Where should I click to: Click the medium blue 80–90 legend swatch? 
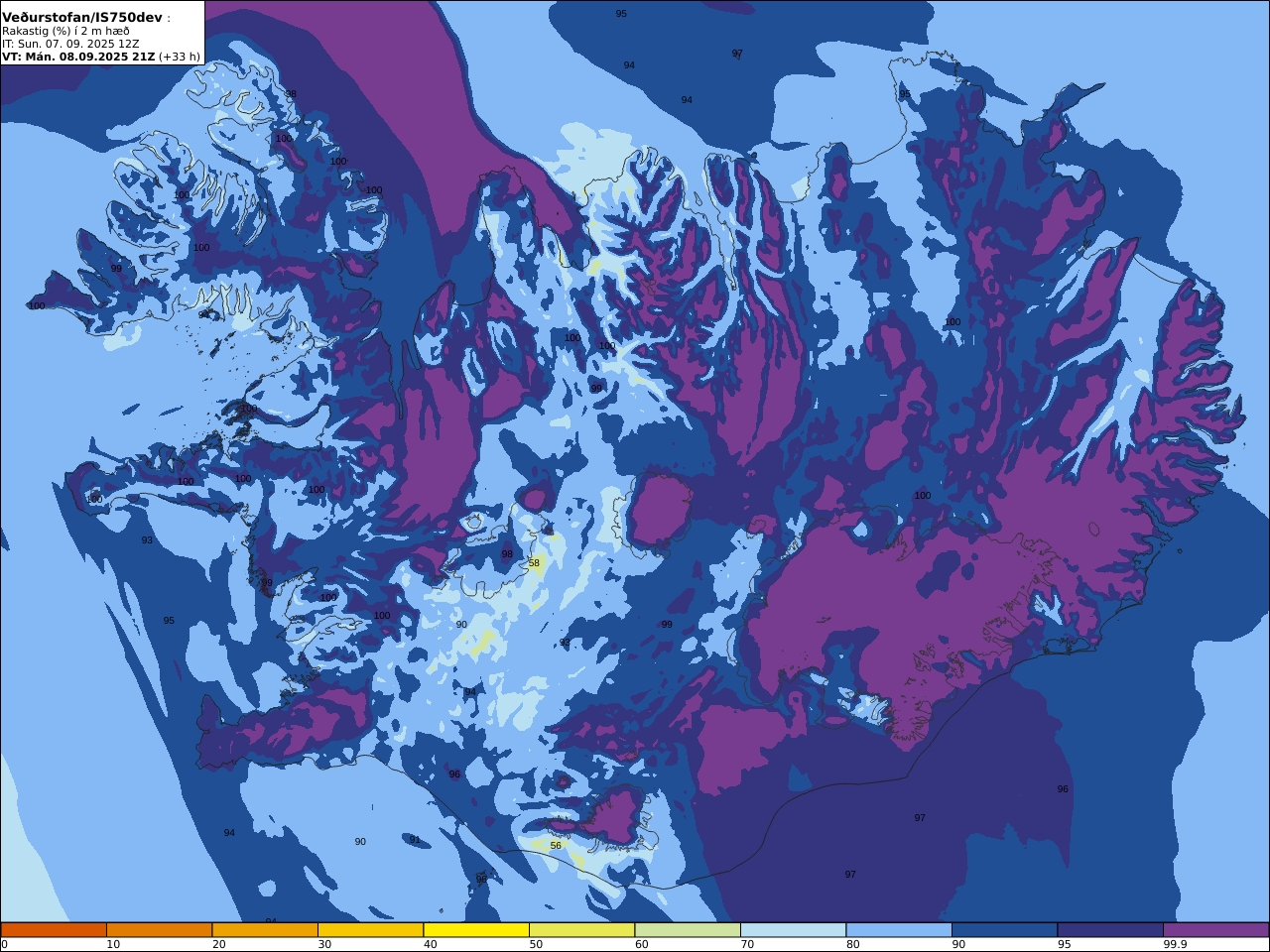tap(899, 930)
